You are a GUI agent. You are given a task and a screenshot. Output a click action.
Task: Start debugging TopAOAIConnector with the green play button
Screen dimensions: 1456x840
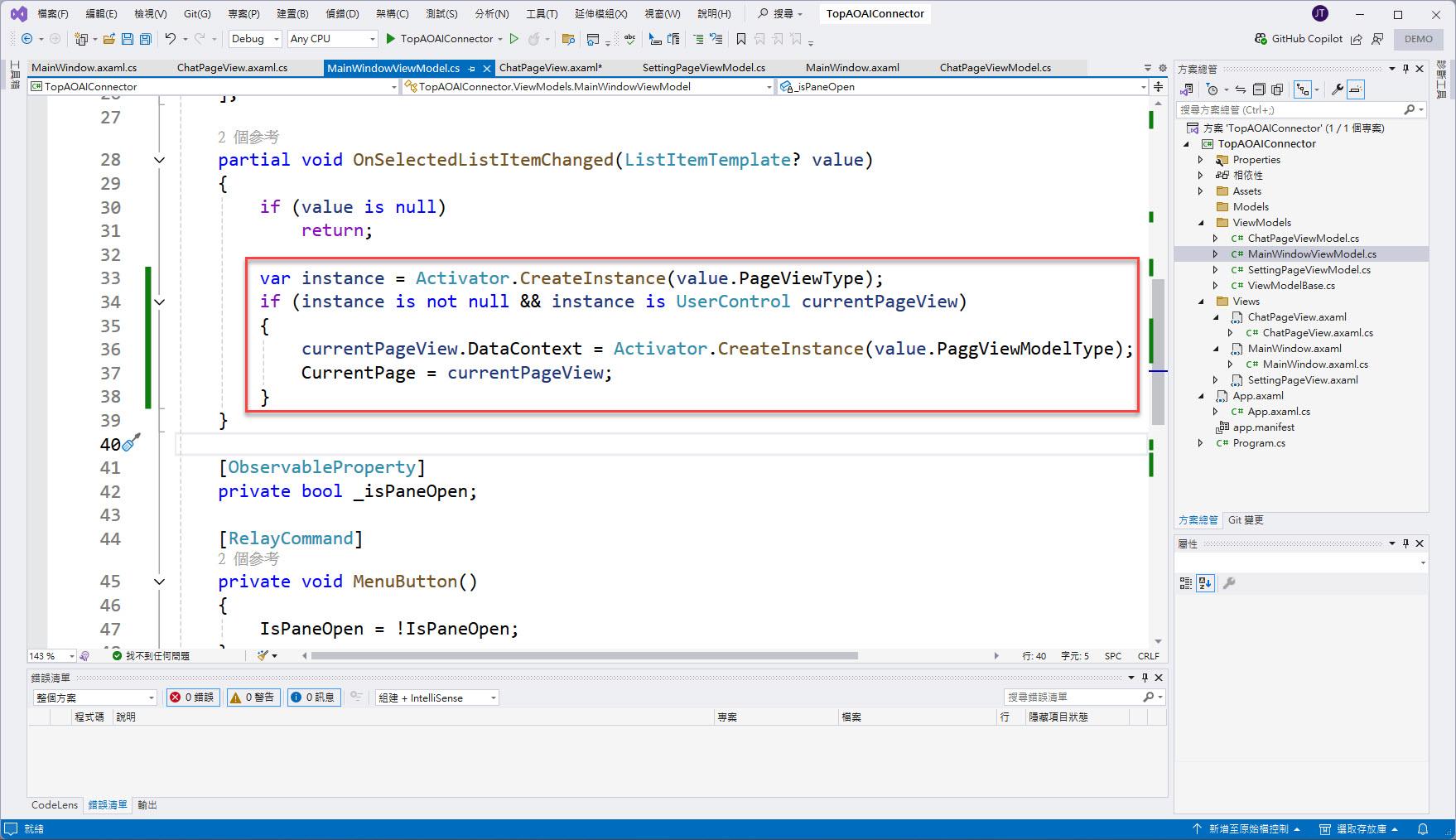pyautogui.click(x=391, y=39)
